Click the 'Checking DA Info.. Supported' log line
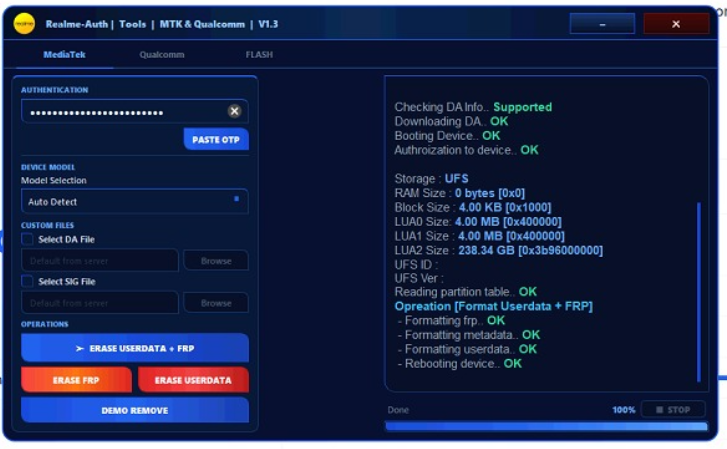 pyautogui.click(x=473, y=107)
